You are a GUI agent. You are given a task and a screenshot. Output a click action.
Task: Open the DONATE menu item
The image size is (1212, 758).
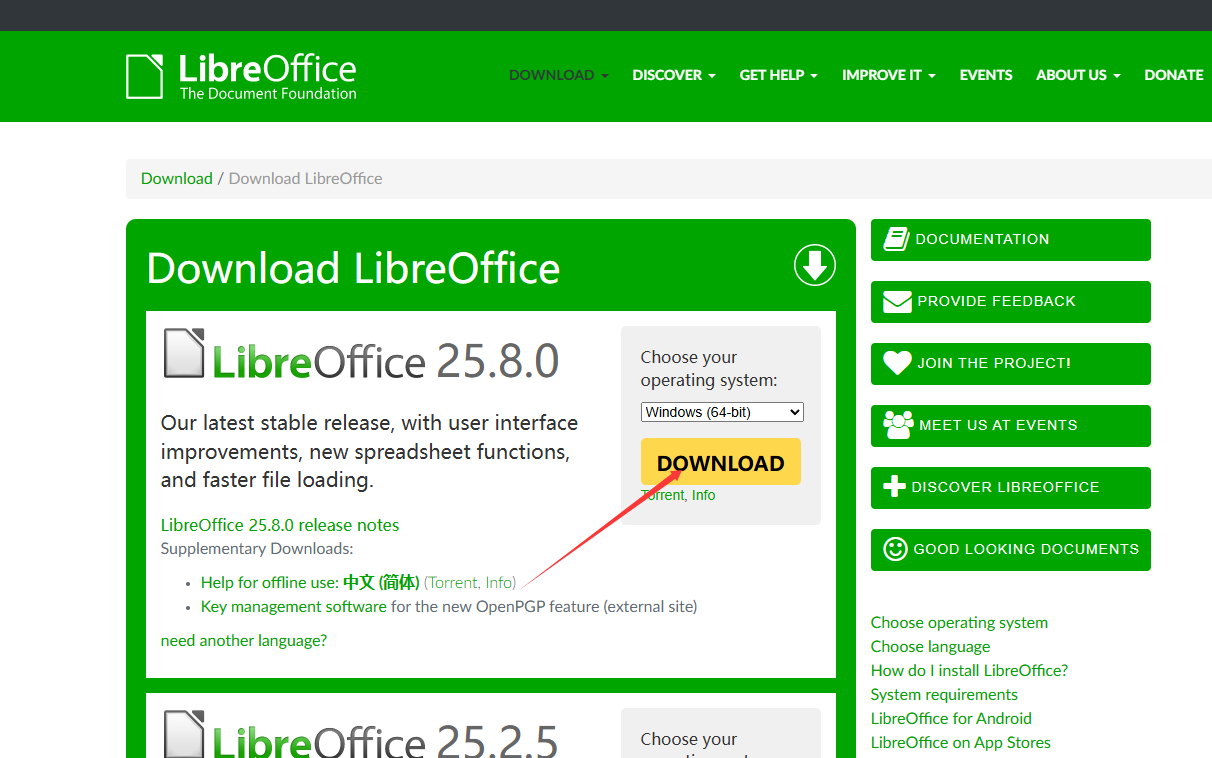click(x=1173, y=75)
